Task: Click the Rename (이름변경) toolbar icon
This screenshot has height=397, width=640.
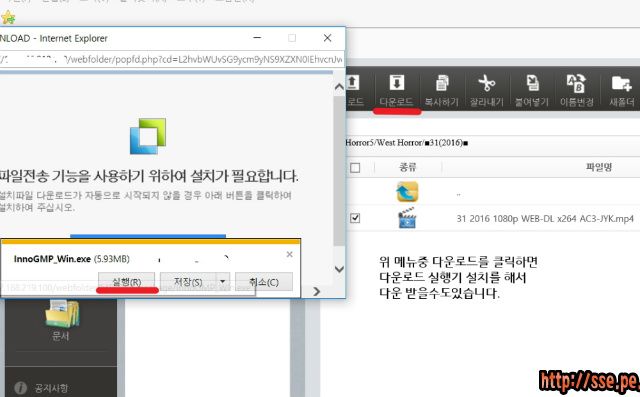Action: (576, 83)
